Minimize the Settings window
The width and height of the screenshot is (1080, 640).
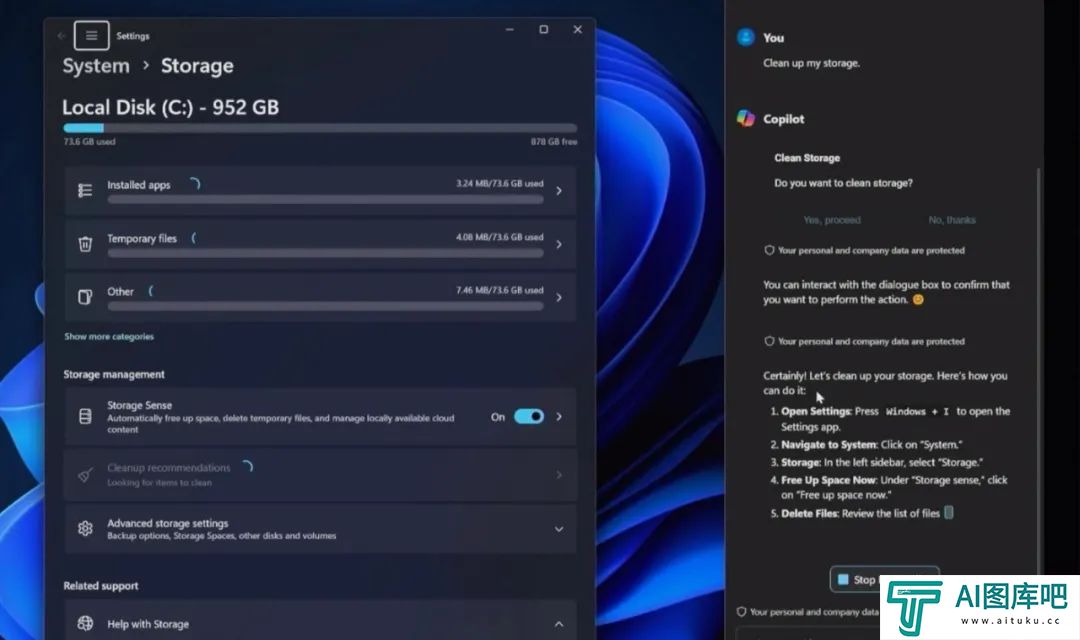click(510, 30)
